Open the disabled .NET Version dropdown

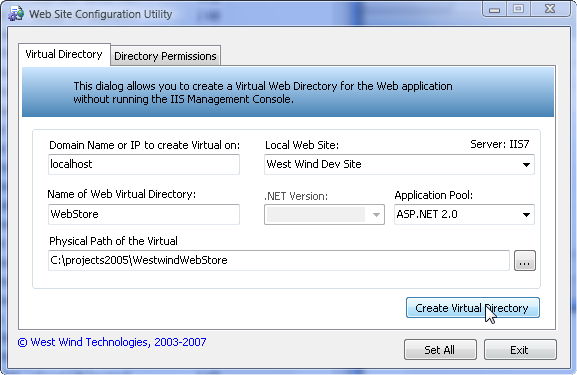(x=324, y=215)
